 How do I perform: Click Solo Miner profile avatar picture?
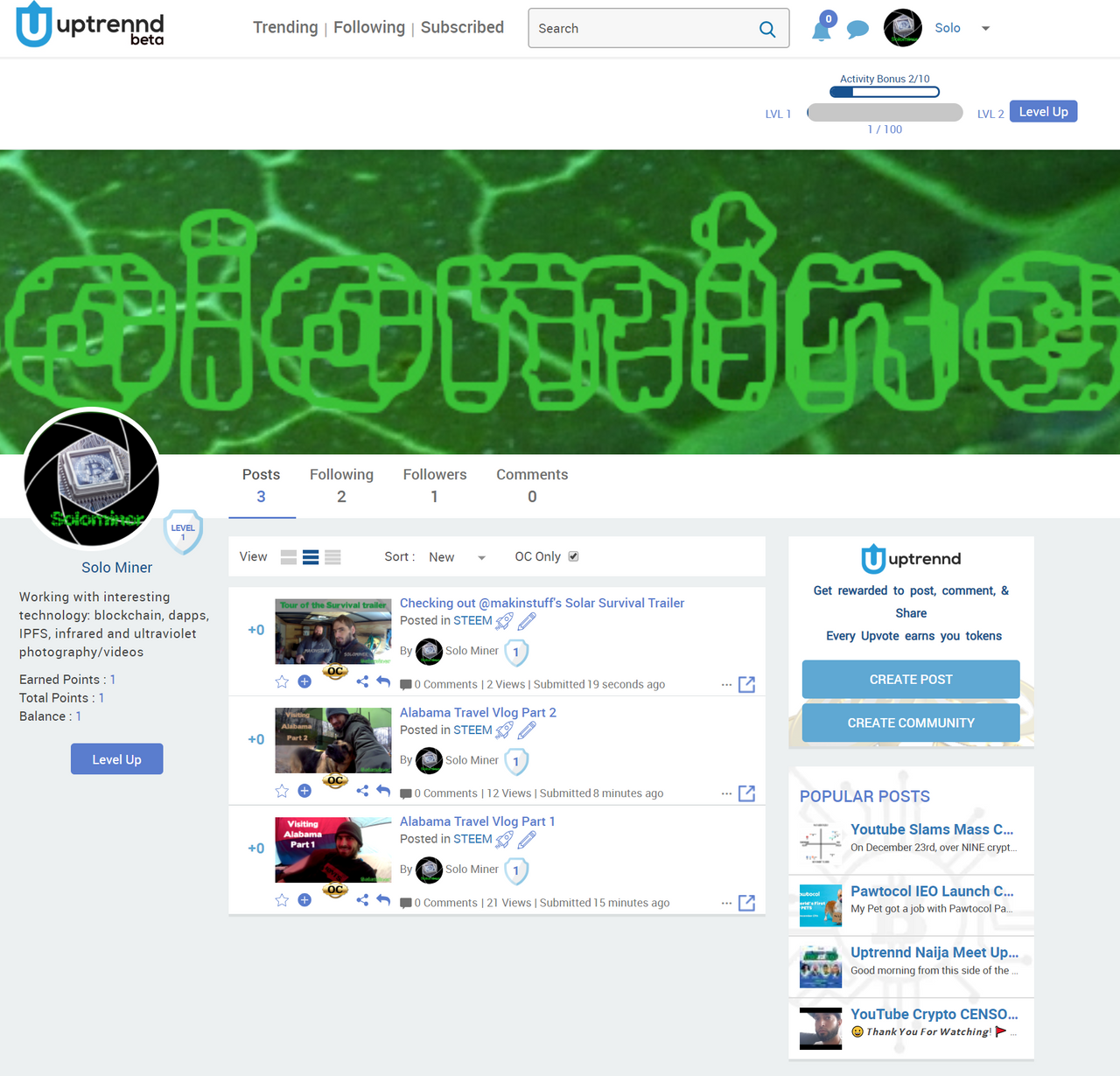click(x=92, y=479)
